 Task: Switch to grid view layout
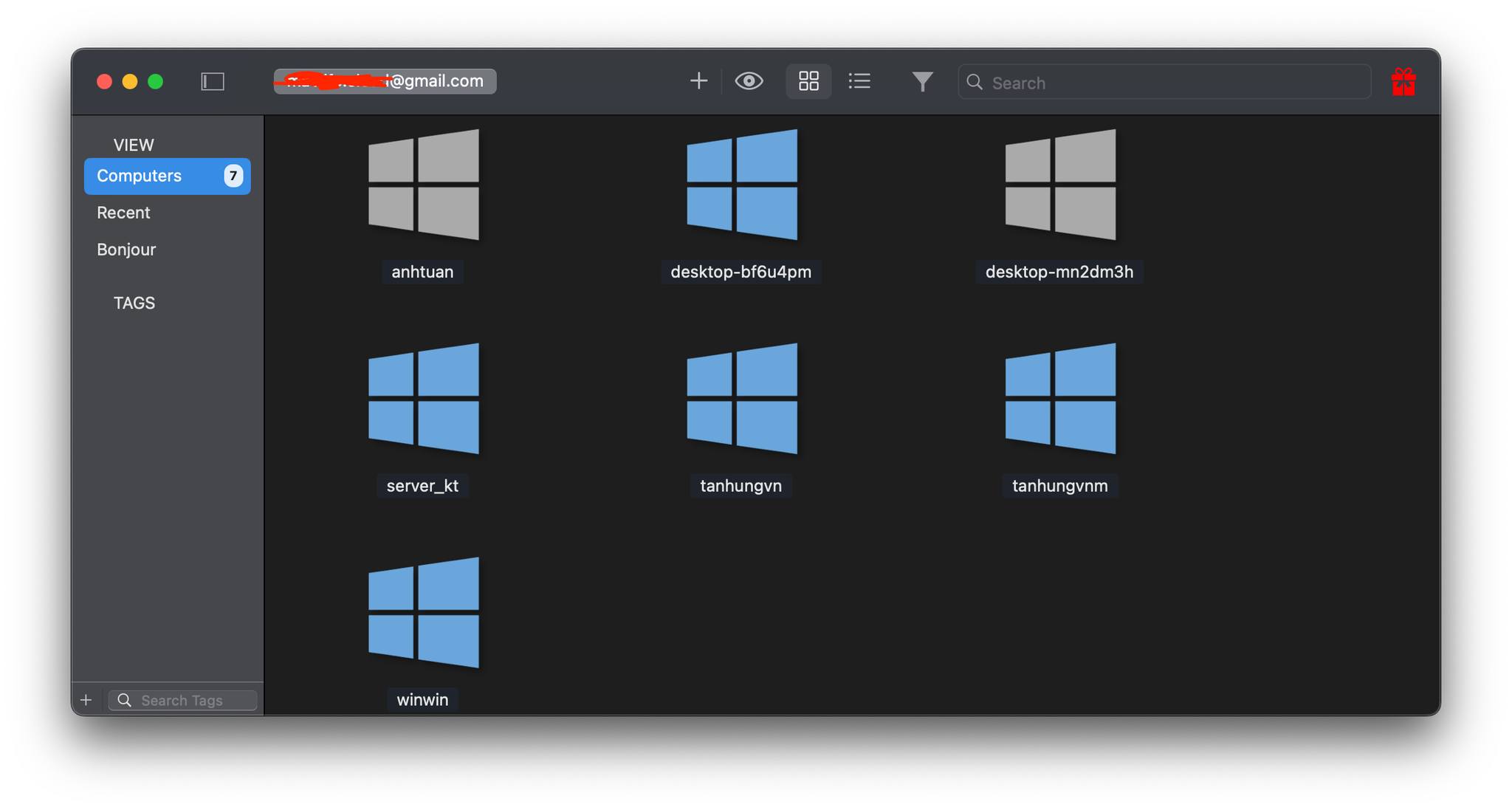[x=808, y=81]
